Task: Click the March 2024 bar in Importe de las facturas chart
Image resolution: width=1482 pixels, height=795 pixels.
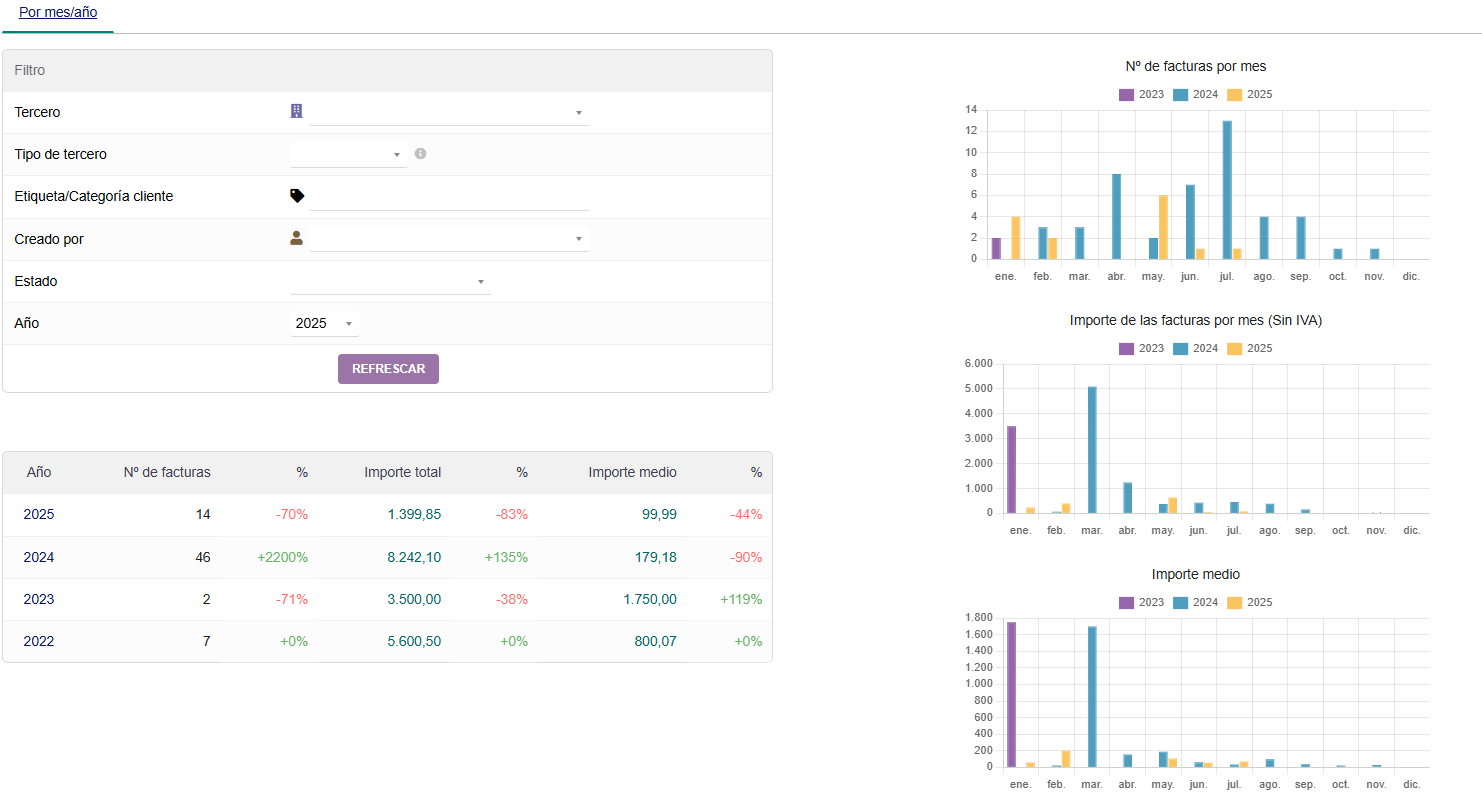Action: [1092, 450]
